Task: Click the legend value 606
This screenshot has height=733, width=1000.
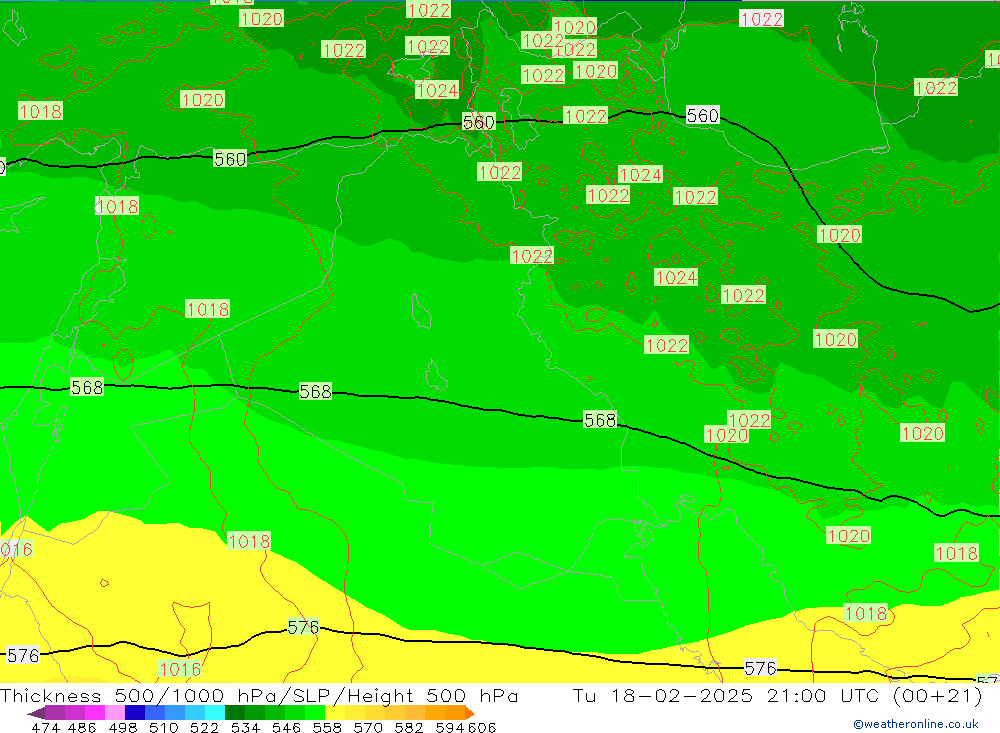Action: click(482, 727)
